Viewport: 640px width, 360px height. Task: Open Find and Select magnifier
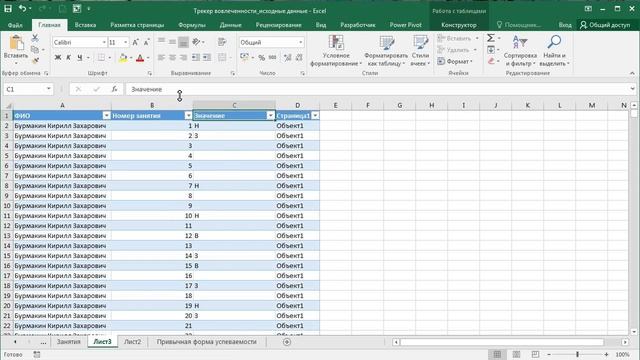point(554,51)
